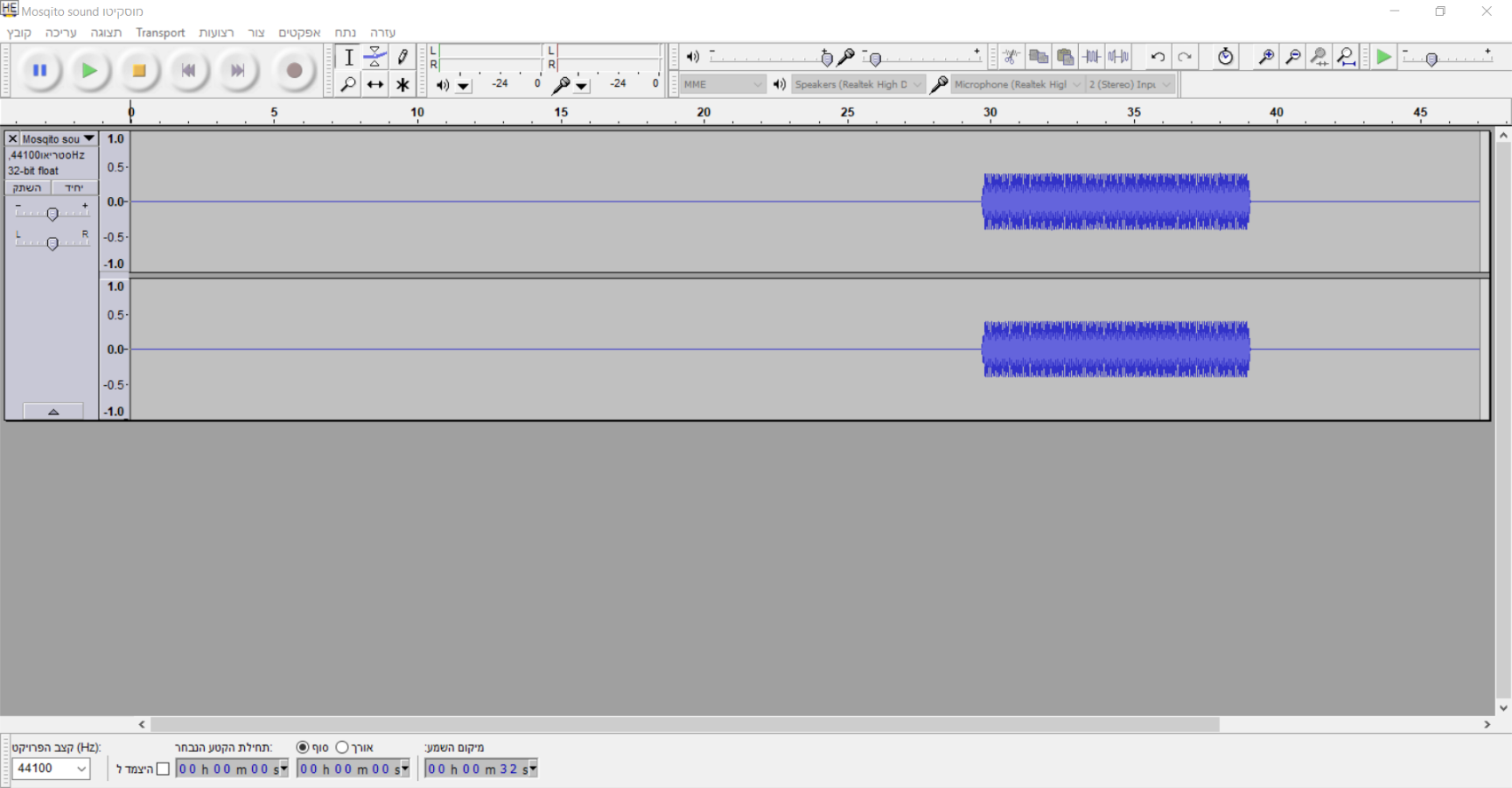
Task: Open the Speakers output device dropdown
Action: [858, 84]
